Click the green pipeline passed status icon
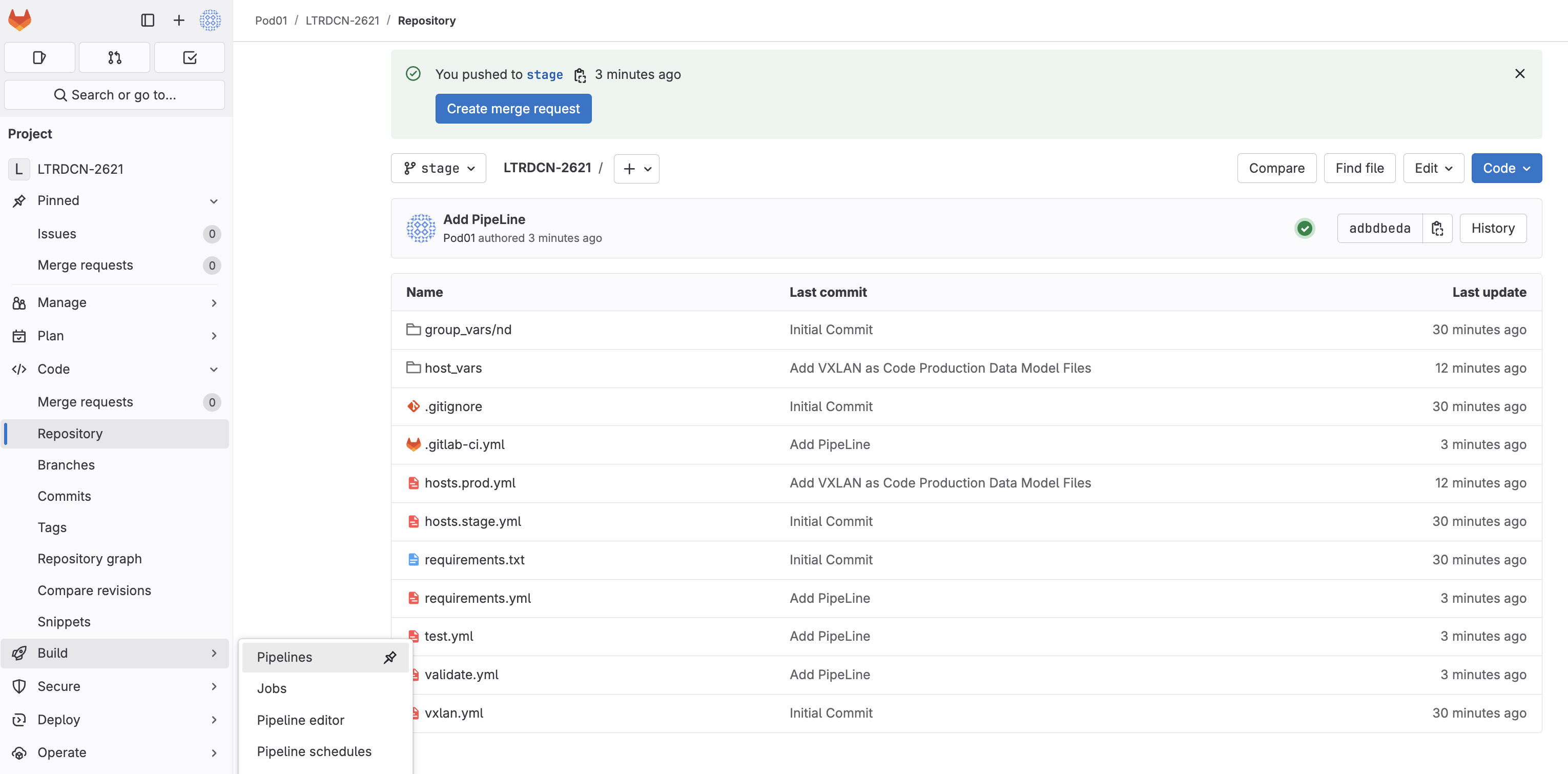1568x774 pixels. coord(1305,229)
